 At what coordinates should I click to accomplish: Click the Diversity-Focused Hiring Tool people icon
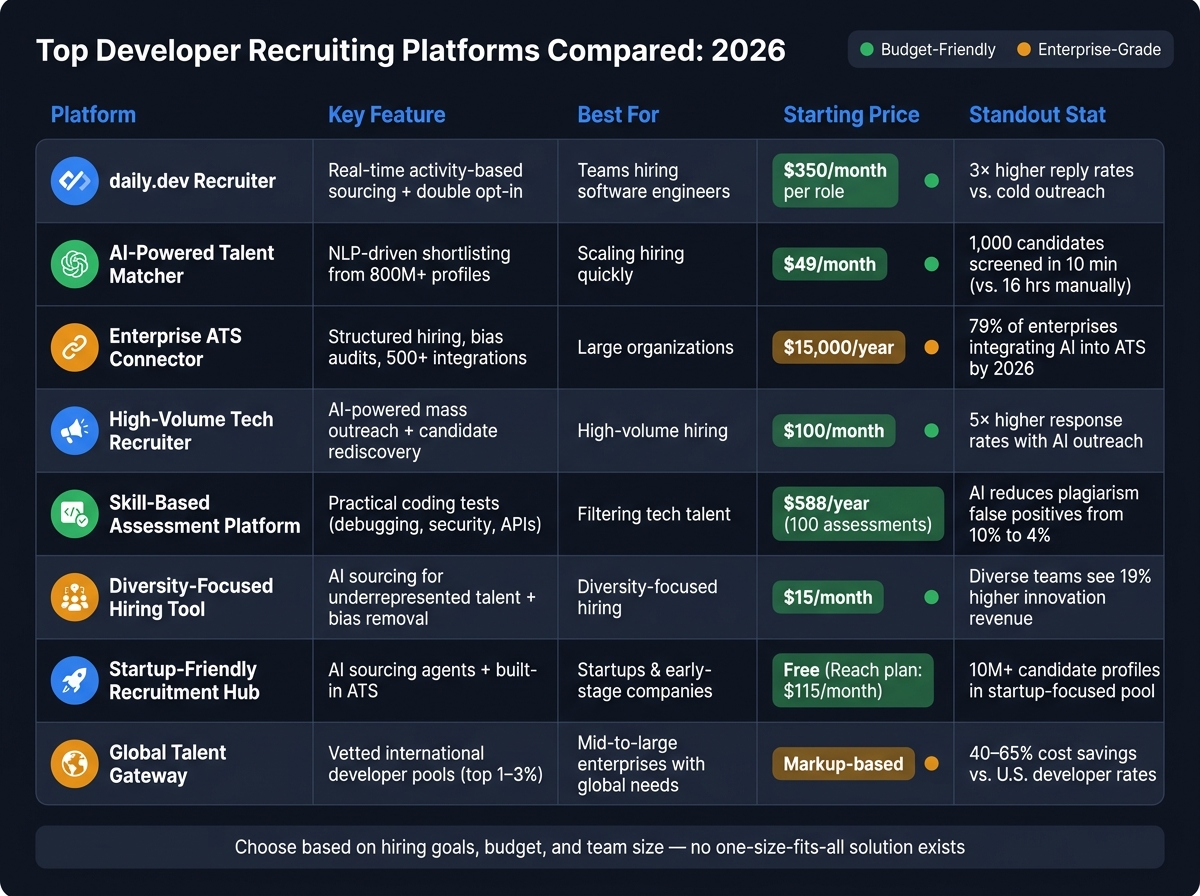pyautogui.click(x=75, y=597)
